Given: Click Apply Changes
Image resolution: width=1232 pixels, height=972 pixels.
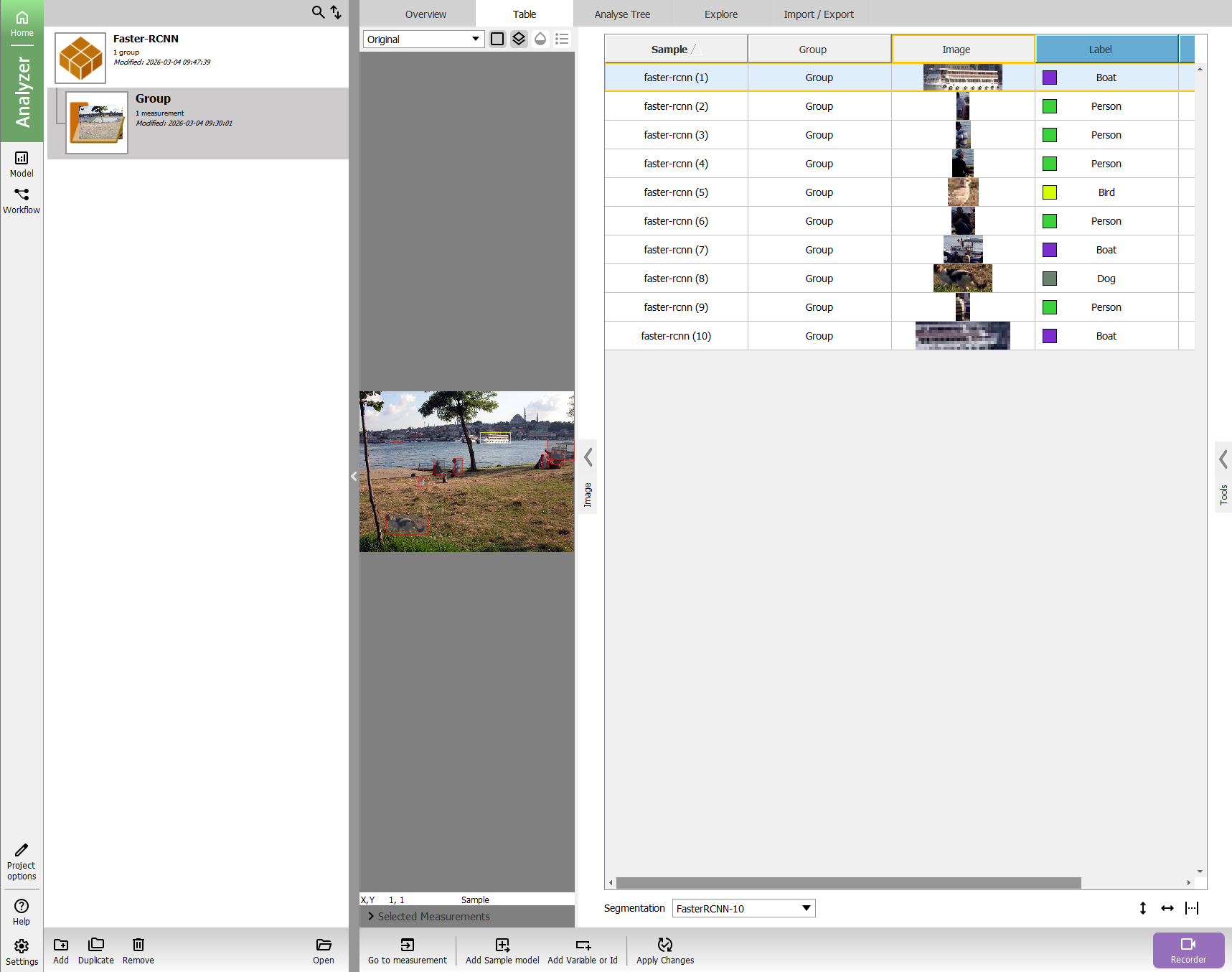Looking at the screenshot, I should [x=665, y=950].
